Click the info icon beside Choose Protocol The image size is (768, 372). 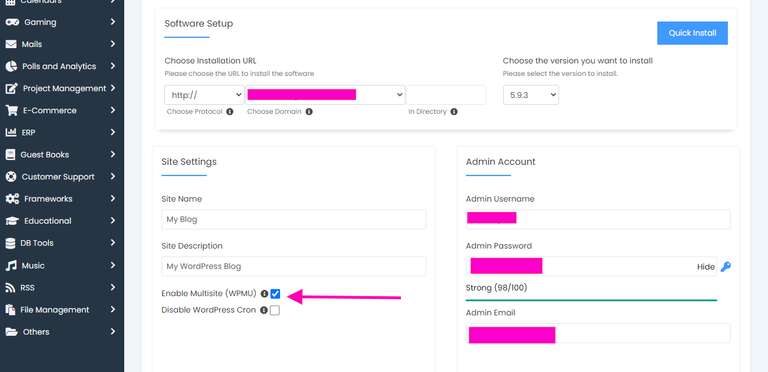[x=230, y=112]
